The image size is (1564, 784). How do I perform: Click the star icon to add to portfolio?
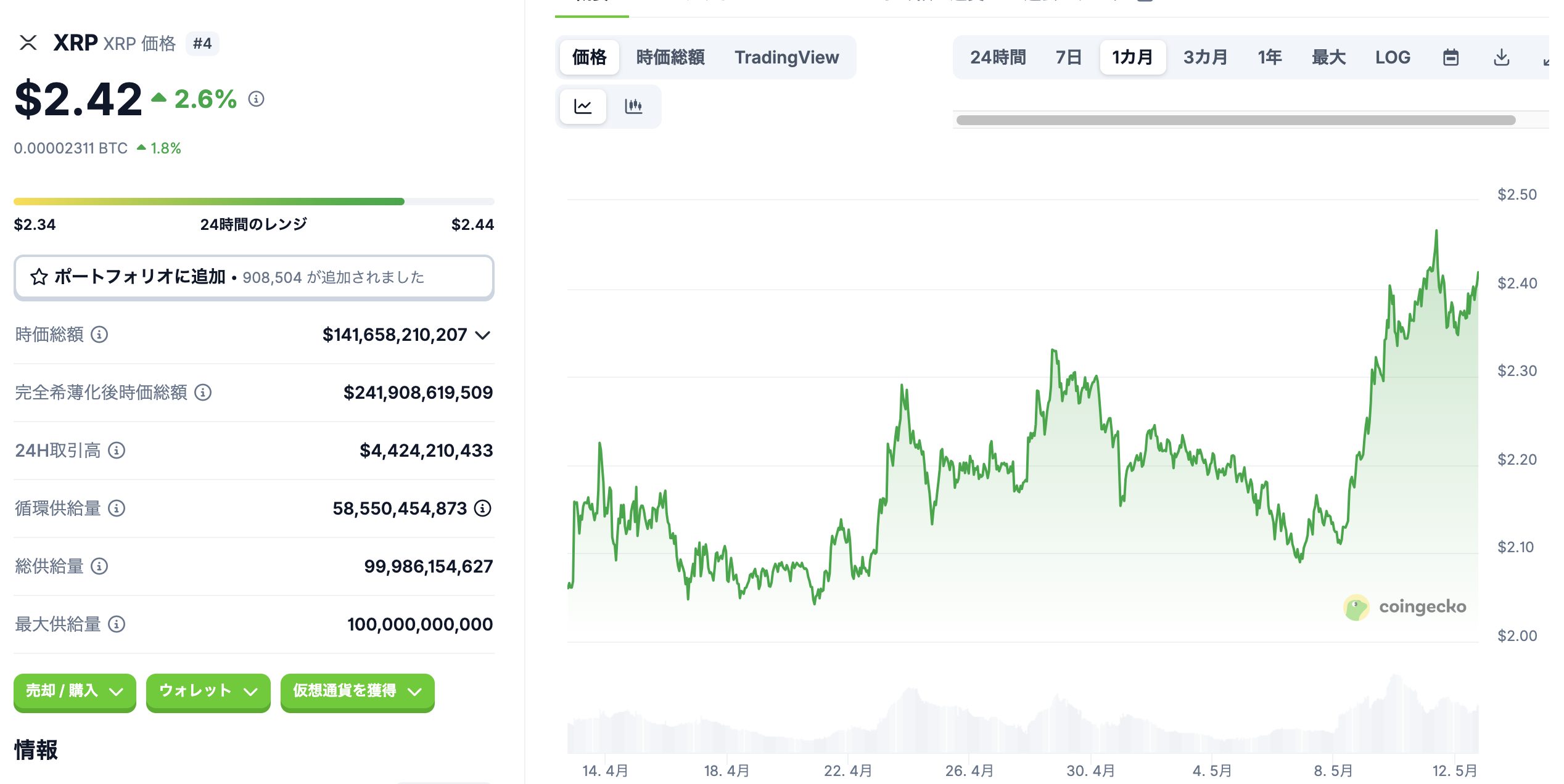pyautogui.click(x=39, y=277)
